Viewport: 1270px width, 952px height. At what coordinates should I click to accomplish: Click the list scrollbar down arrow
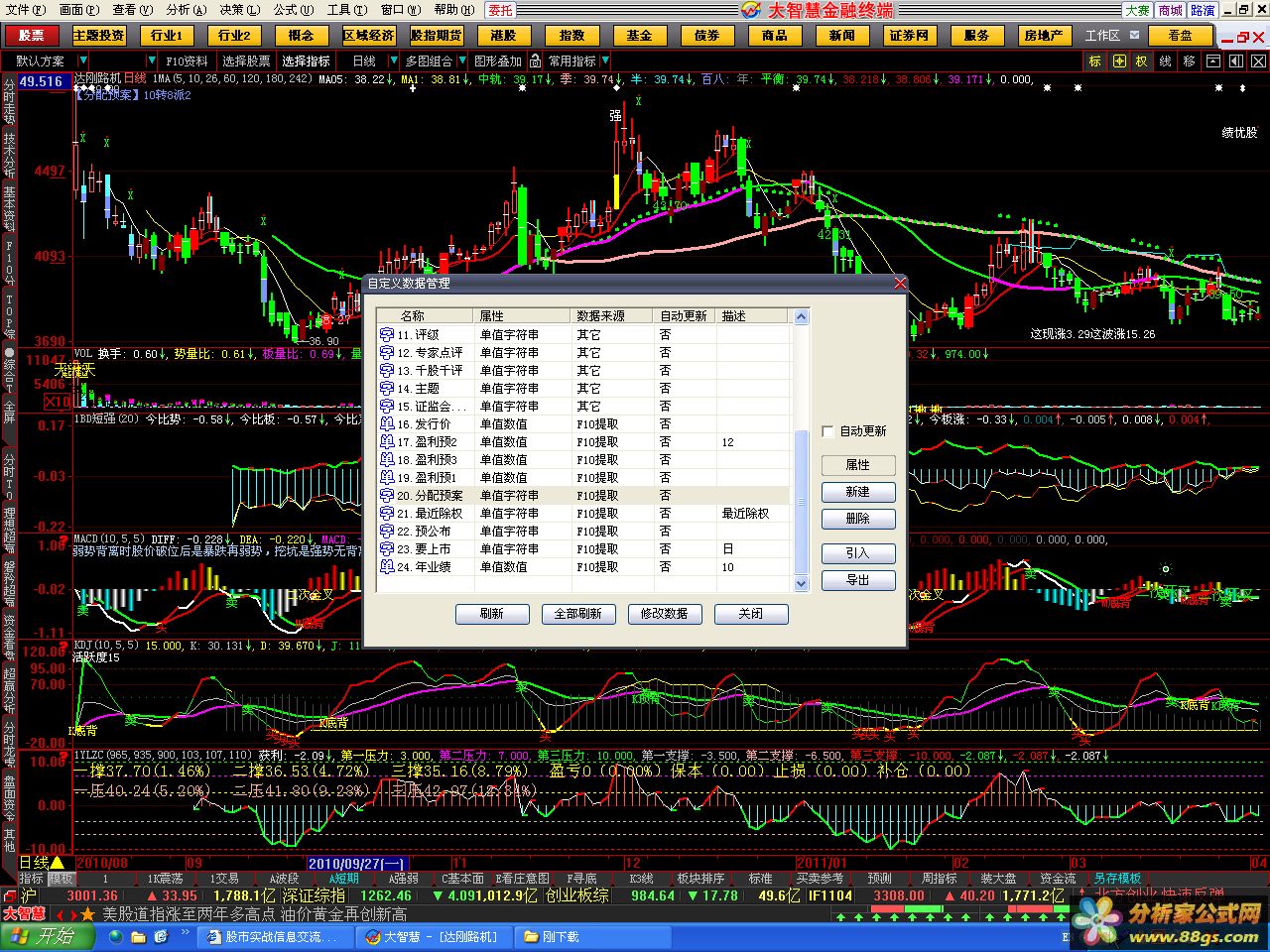(802, 584)
